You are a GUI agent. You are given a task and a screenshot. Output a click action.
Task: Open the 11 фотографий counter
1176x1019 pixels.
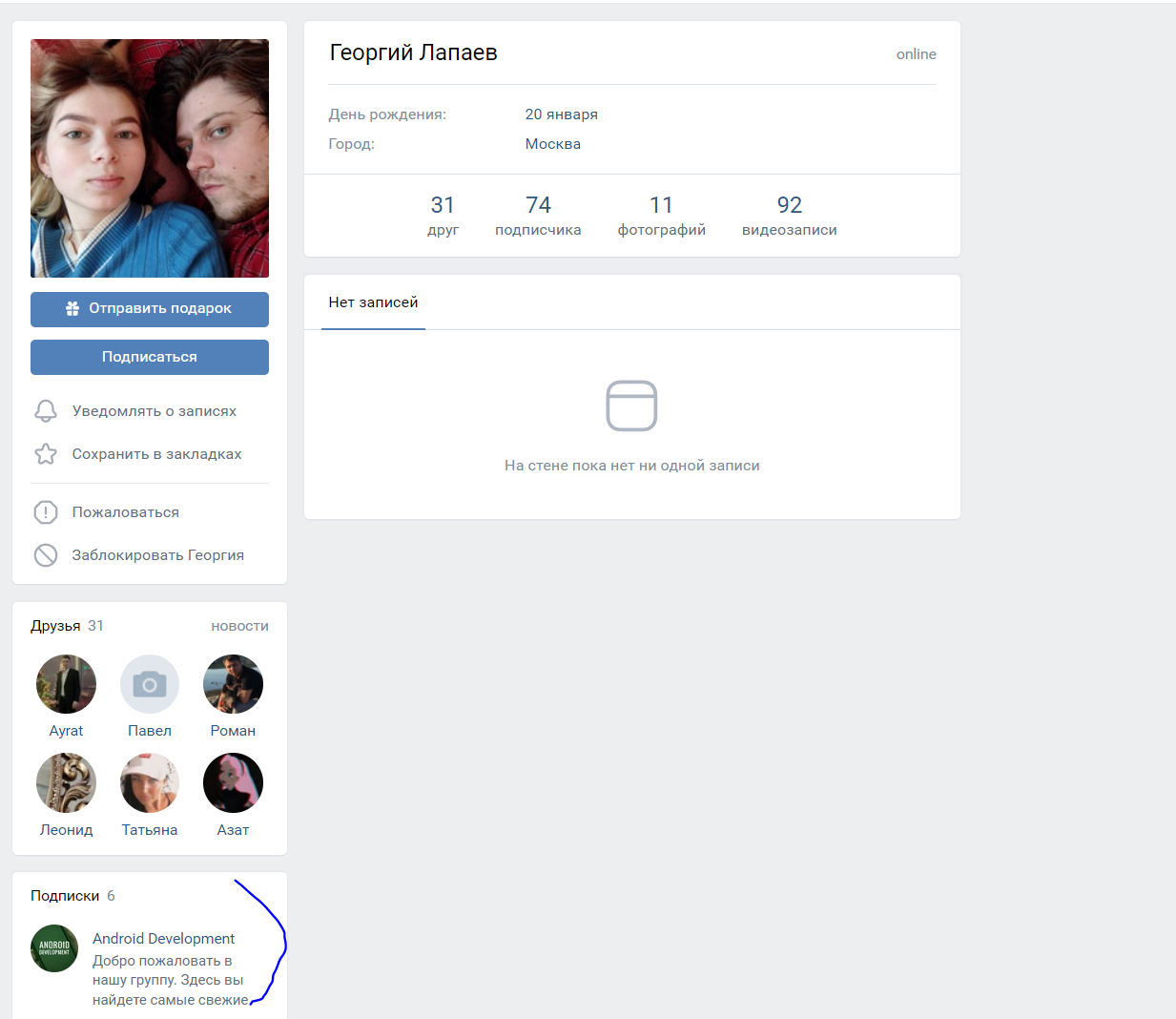pos(662,216)
